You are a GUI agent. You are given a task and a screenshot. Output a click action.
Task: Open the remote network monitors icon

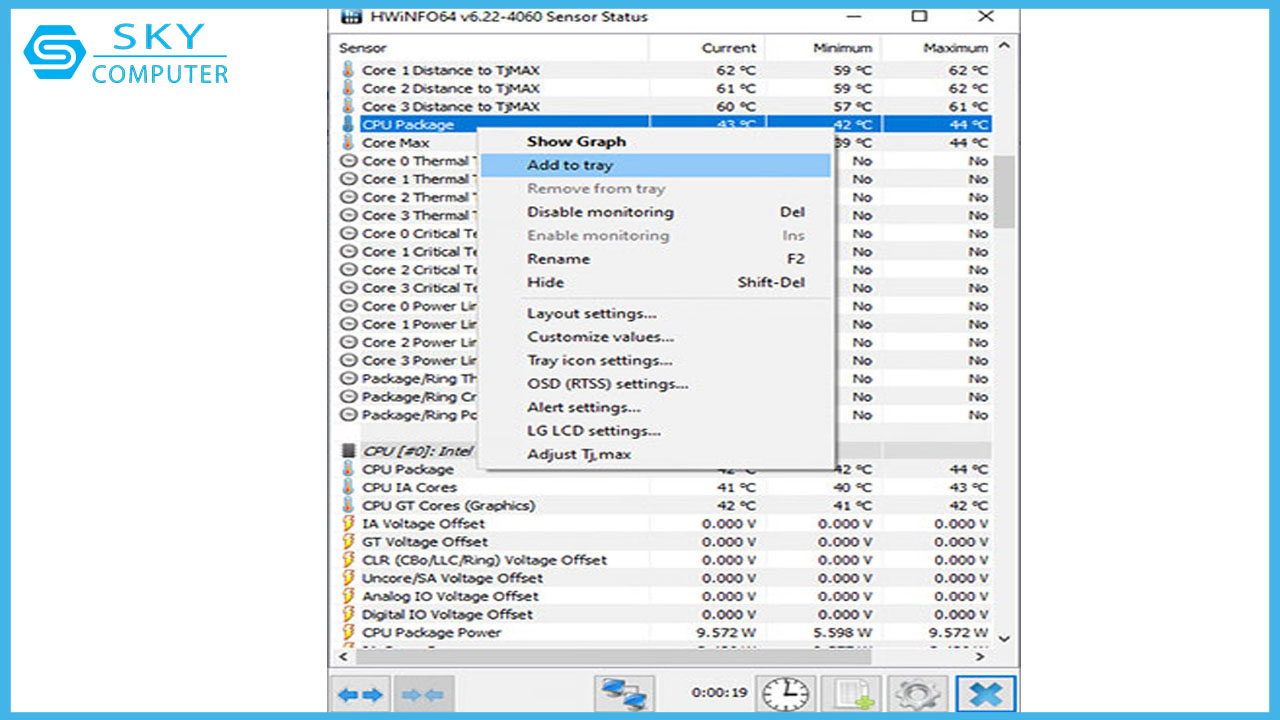[623, 694]
